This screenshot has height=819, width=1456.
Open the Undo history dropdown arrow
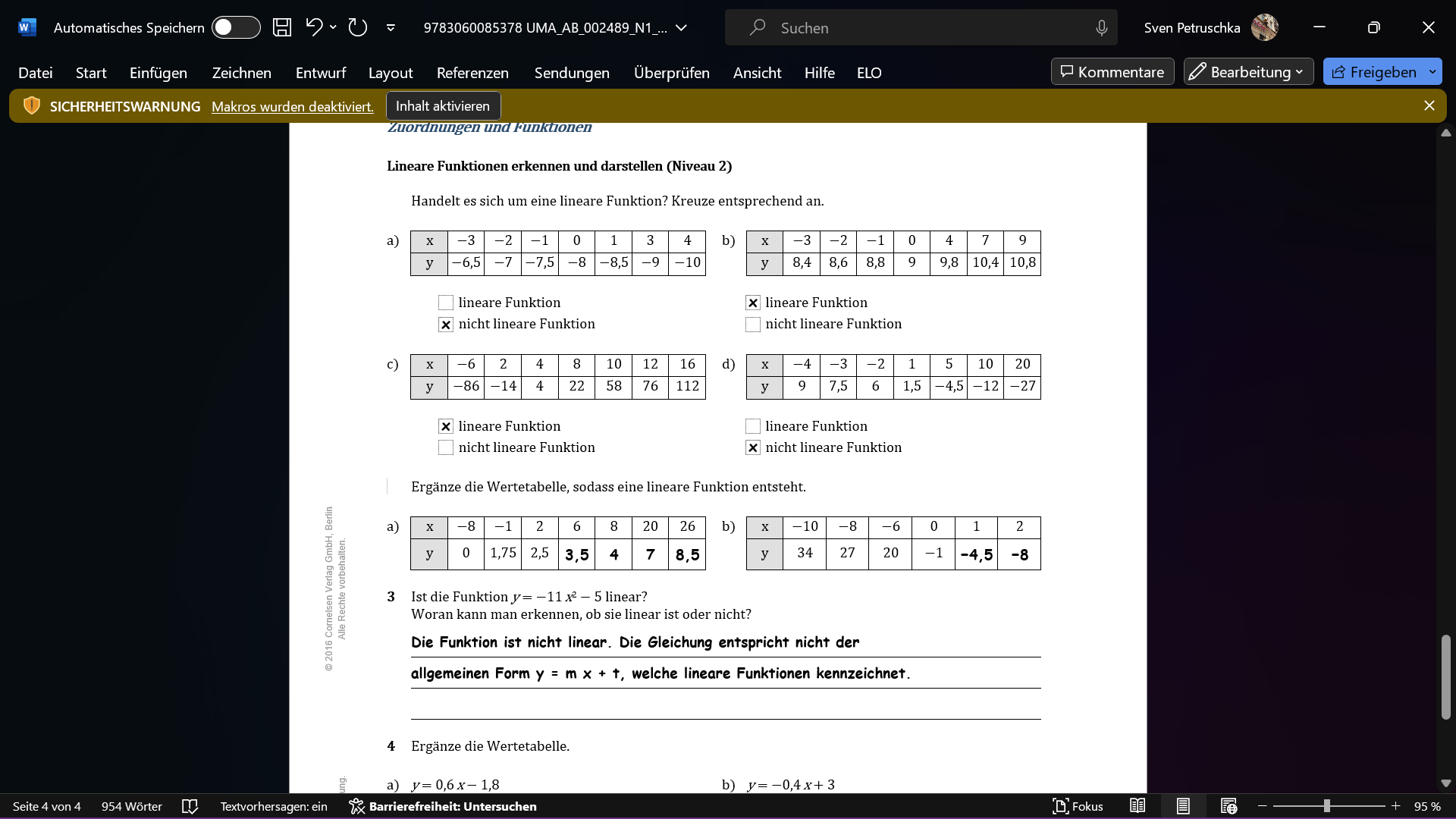[x=333, y=27]
